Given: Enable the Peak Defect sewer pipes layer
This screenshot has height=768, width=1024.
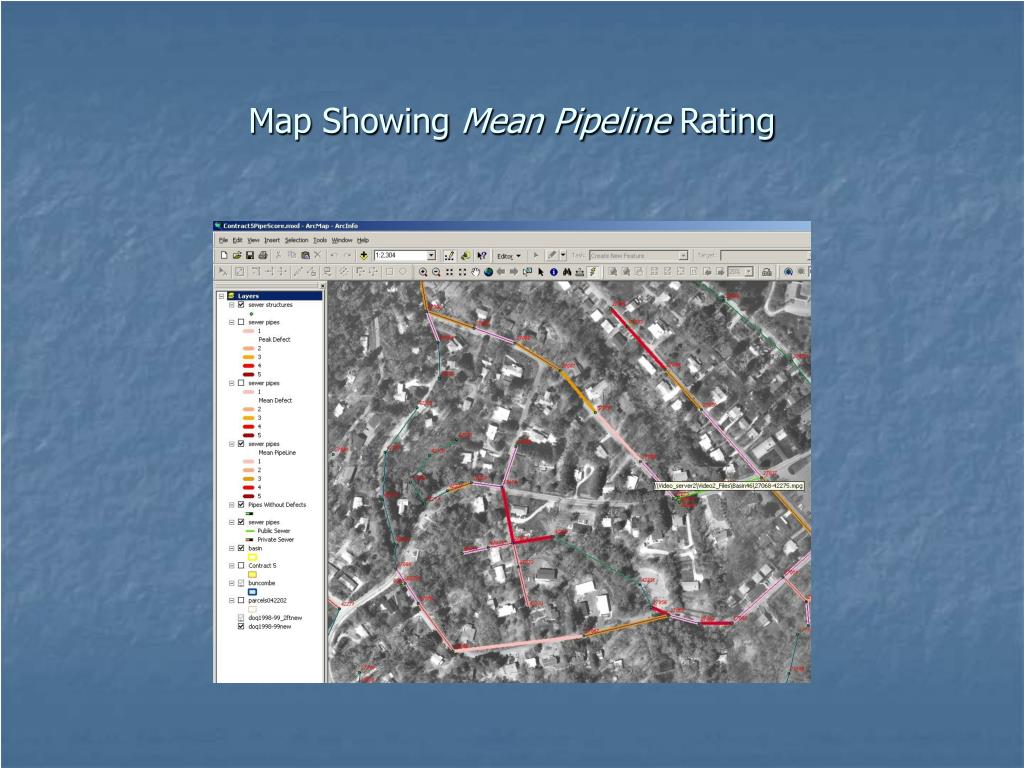Looking at the screenshot, I should (241, 323).
